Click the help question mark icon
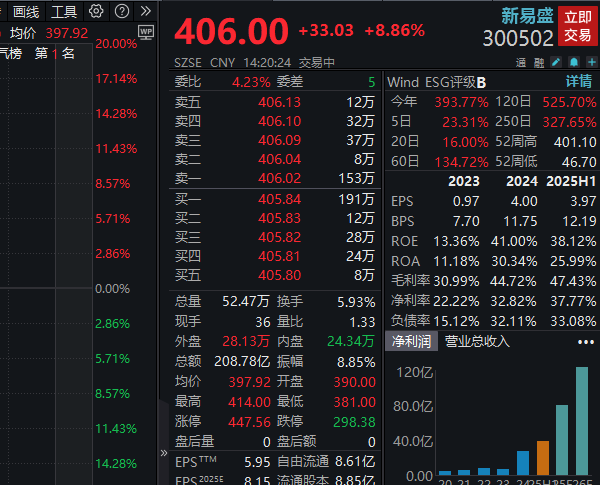The height and width of the screenshot is (485, 600). (122, 11)
